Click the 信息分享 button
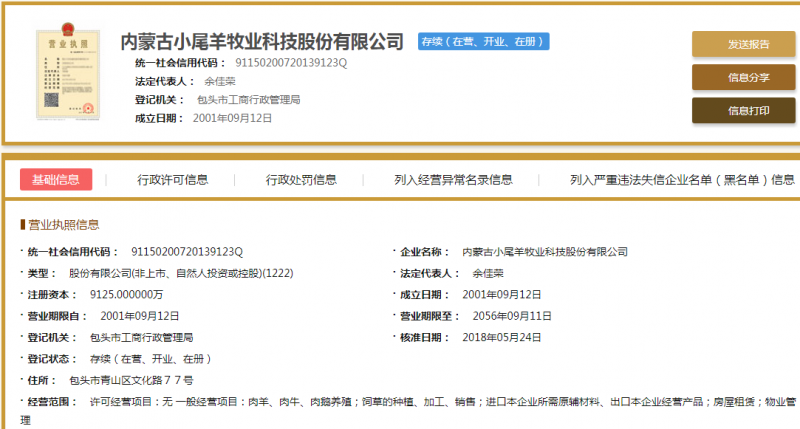Viewport: 800px width, 429px height. pos(743,78)
